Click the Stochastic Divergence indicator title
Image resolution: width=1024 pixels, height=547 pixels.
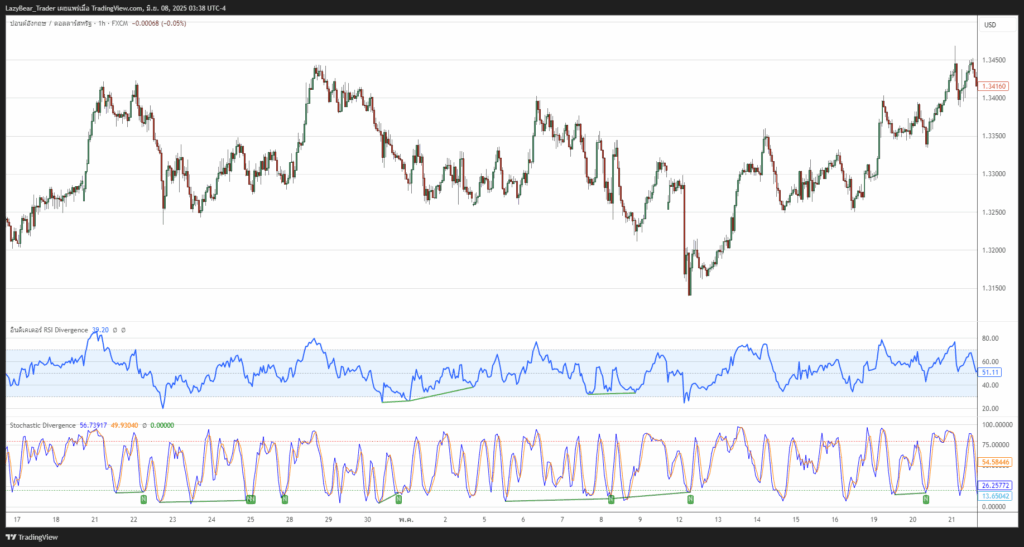tap(42, 425)
